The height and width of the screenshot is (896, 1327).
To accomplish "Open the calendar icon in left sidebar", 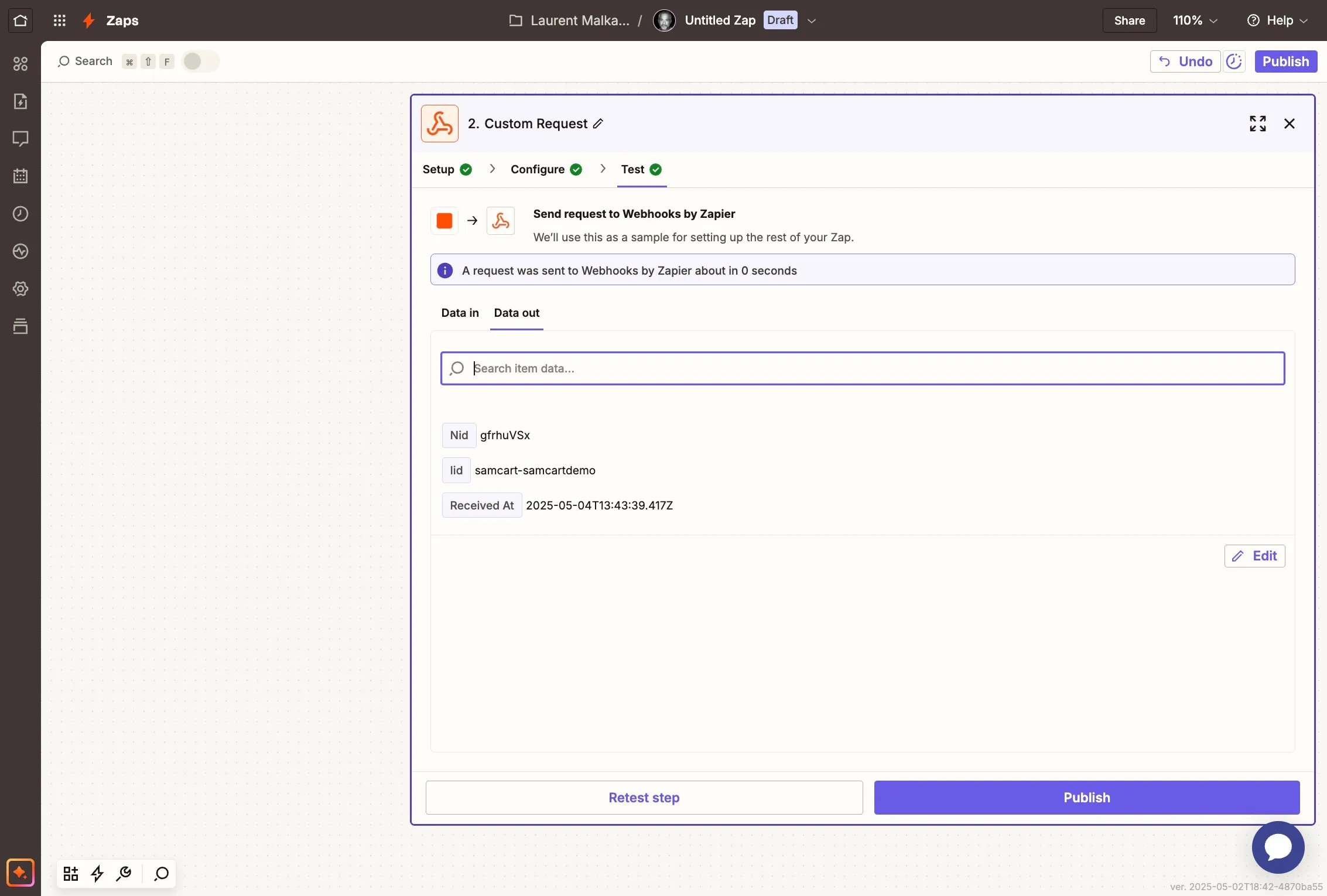I will point(20,176).
